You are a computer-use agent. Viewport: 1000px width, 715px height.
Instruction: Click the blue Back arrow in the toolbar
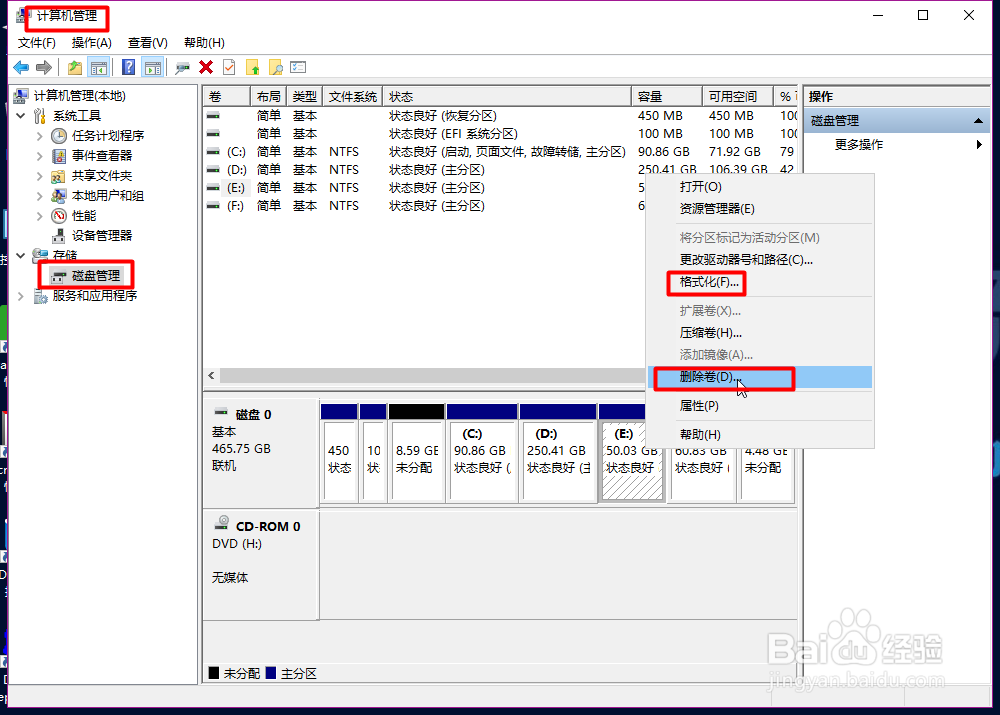click(x=21, y=67)
